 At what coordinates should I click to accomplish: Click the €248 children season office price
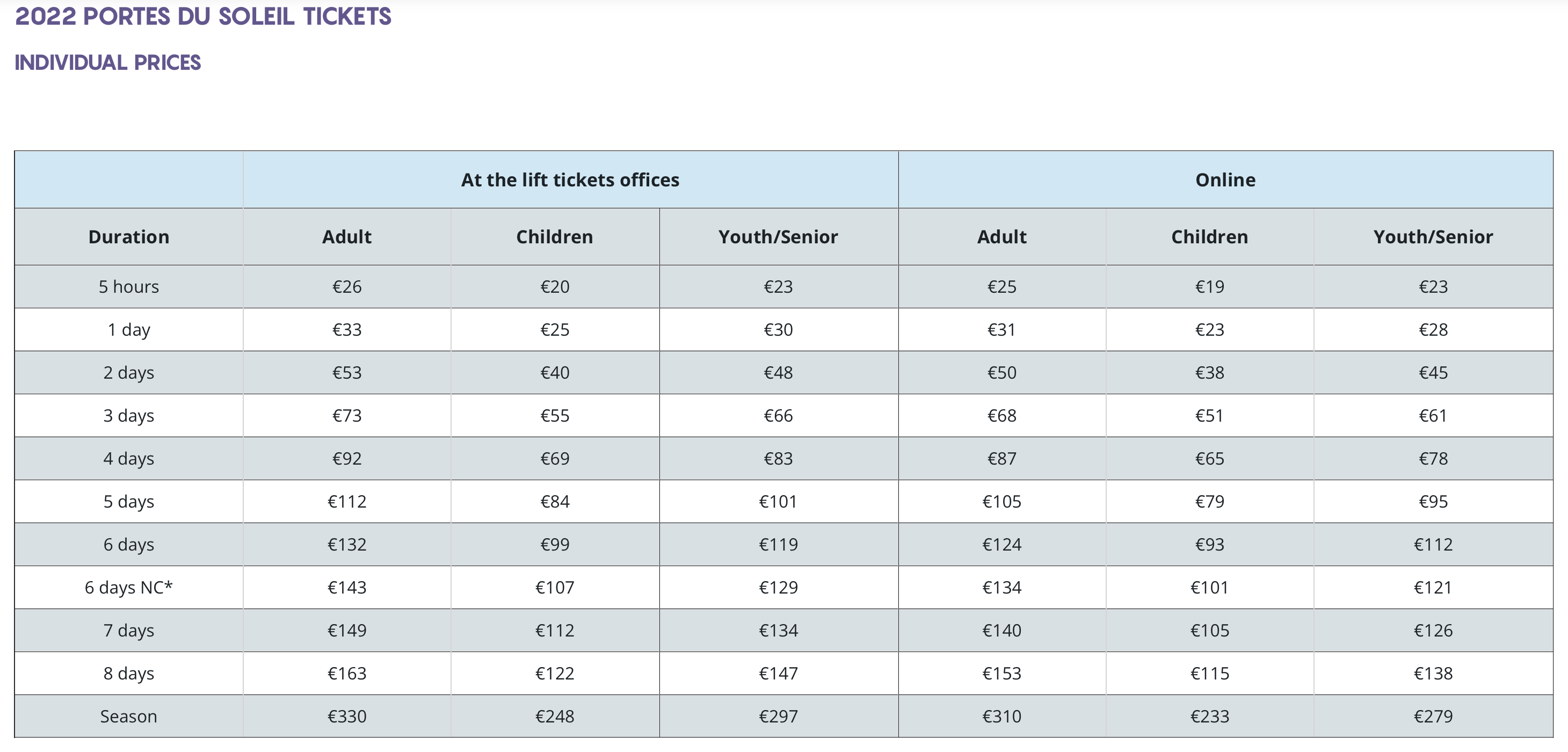[x=555, y=716]
